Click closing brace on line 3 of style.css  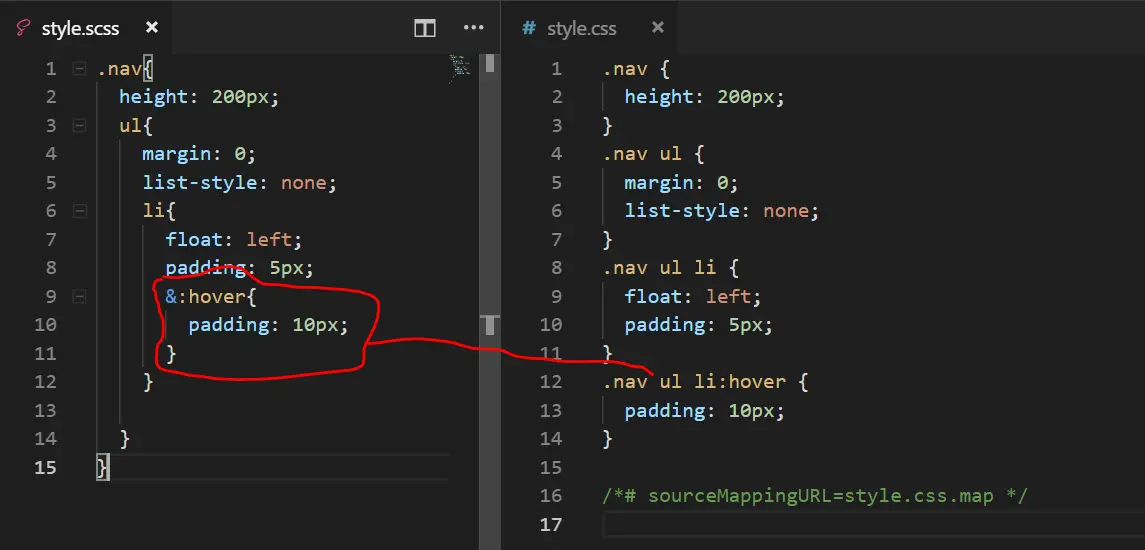[x=608, y=126]
